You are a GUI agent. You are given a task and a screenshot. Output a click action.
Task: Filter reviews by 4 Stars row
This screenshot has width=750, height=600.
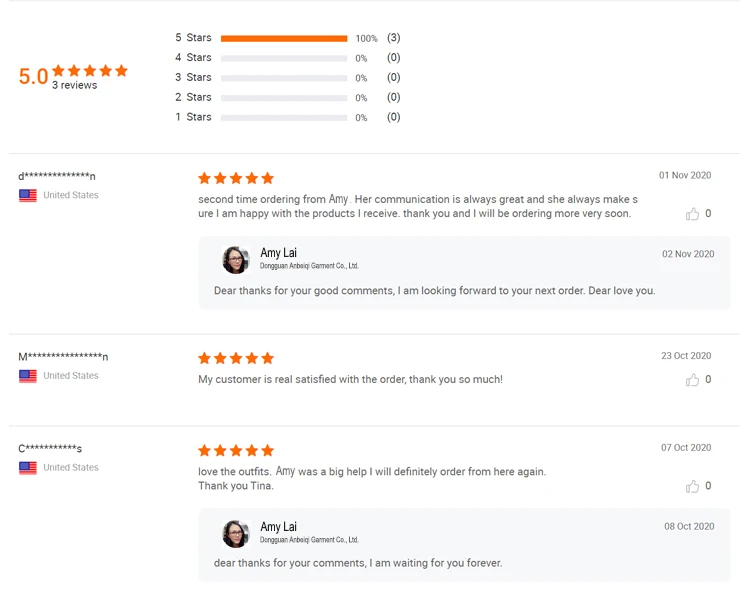pos(193,58)
